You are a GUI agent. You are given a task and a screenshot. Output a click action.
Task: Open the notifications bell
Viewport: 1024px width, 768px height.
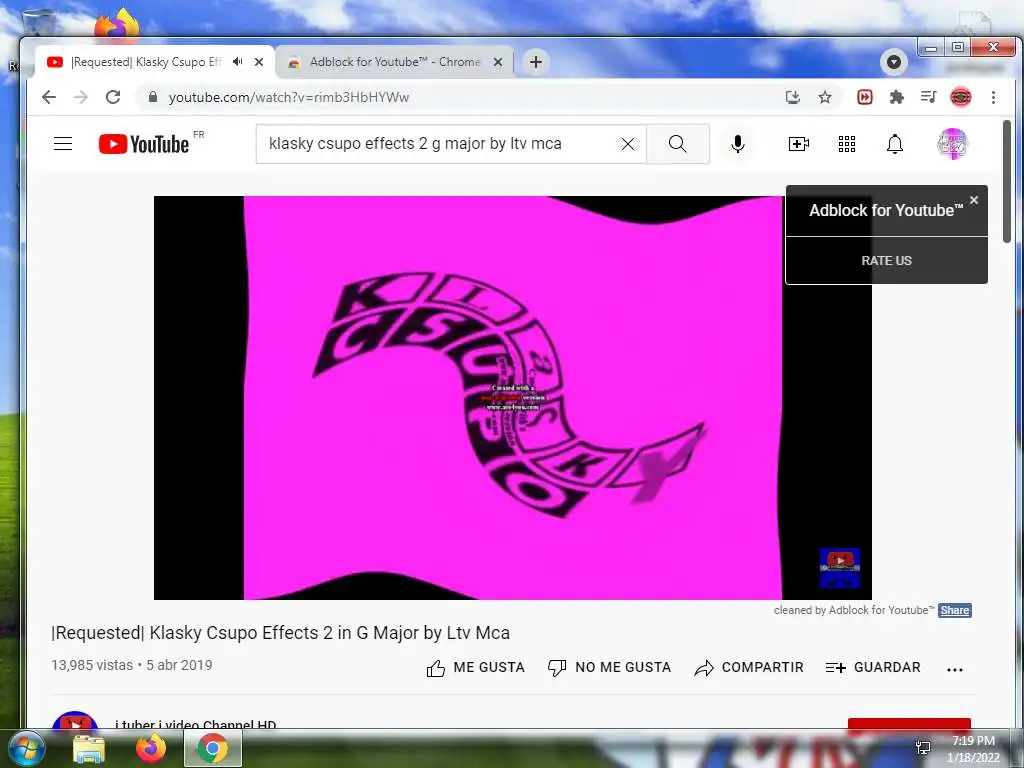pyautogui.click(x=895, y=144)
